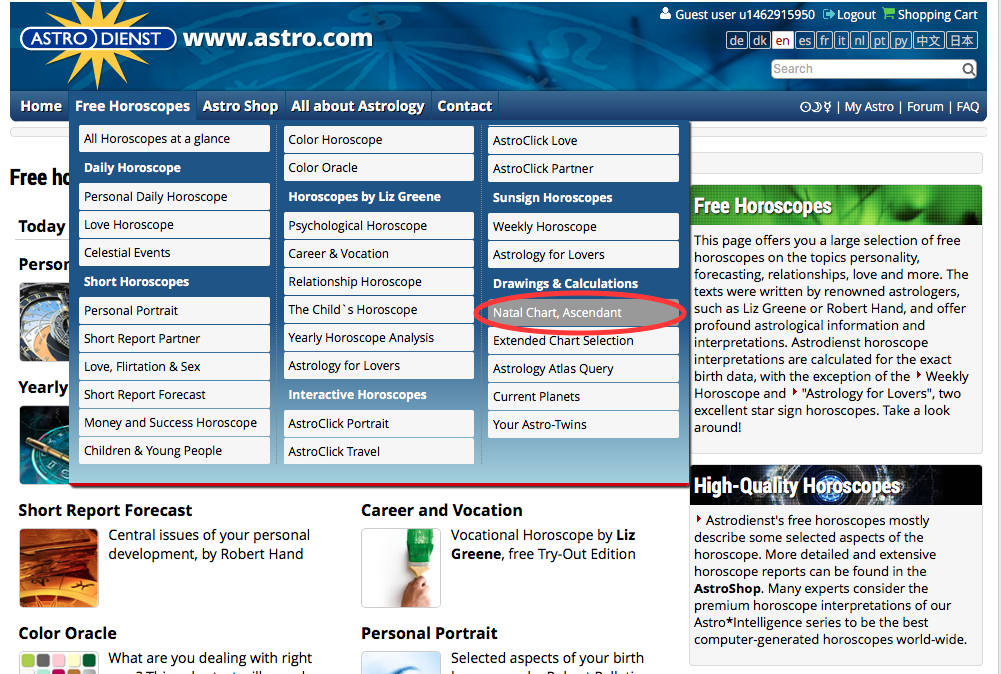
Task: Select the English (en) language button
Action: pos(783,41)
